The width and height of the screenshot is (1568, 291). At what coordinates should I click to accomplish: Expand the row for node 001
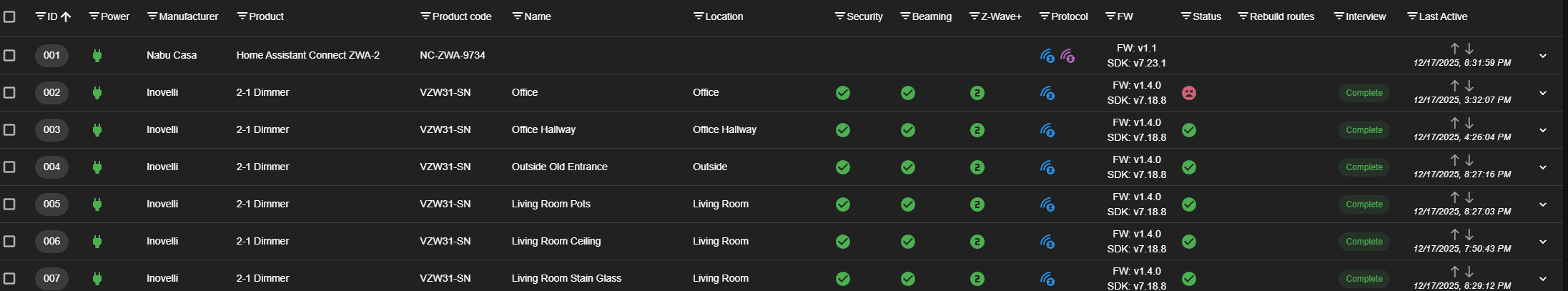coord(1542,56)
